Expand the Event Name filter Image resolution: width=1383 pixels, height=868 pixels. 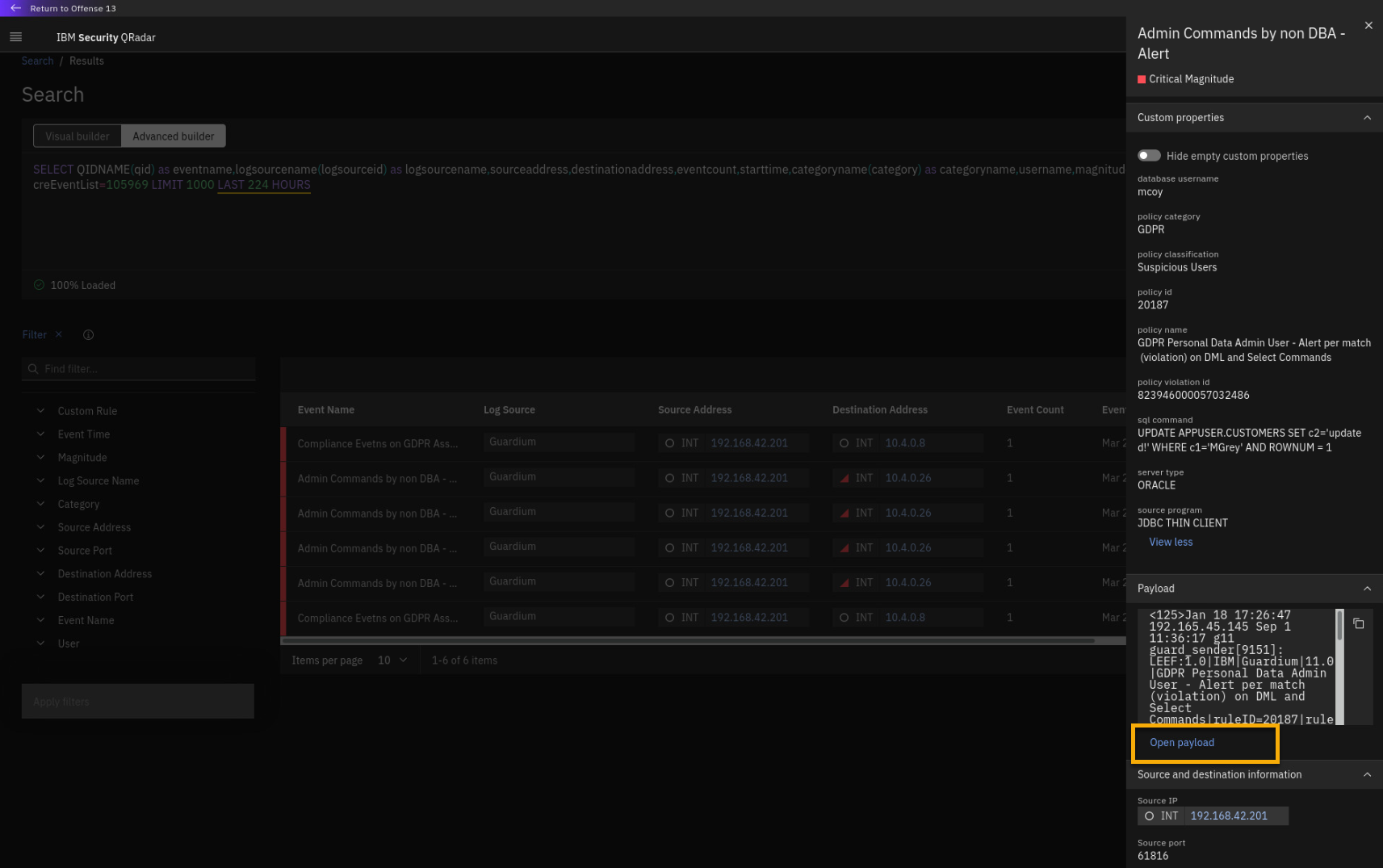pos(40,620)
